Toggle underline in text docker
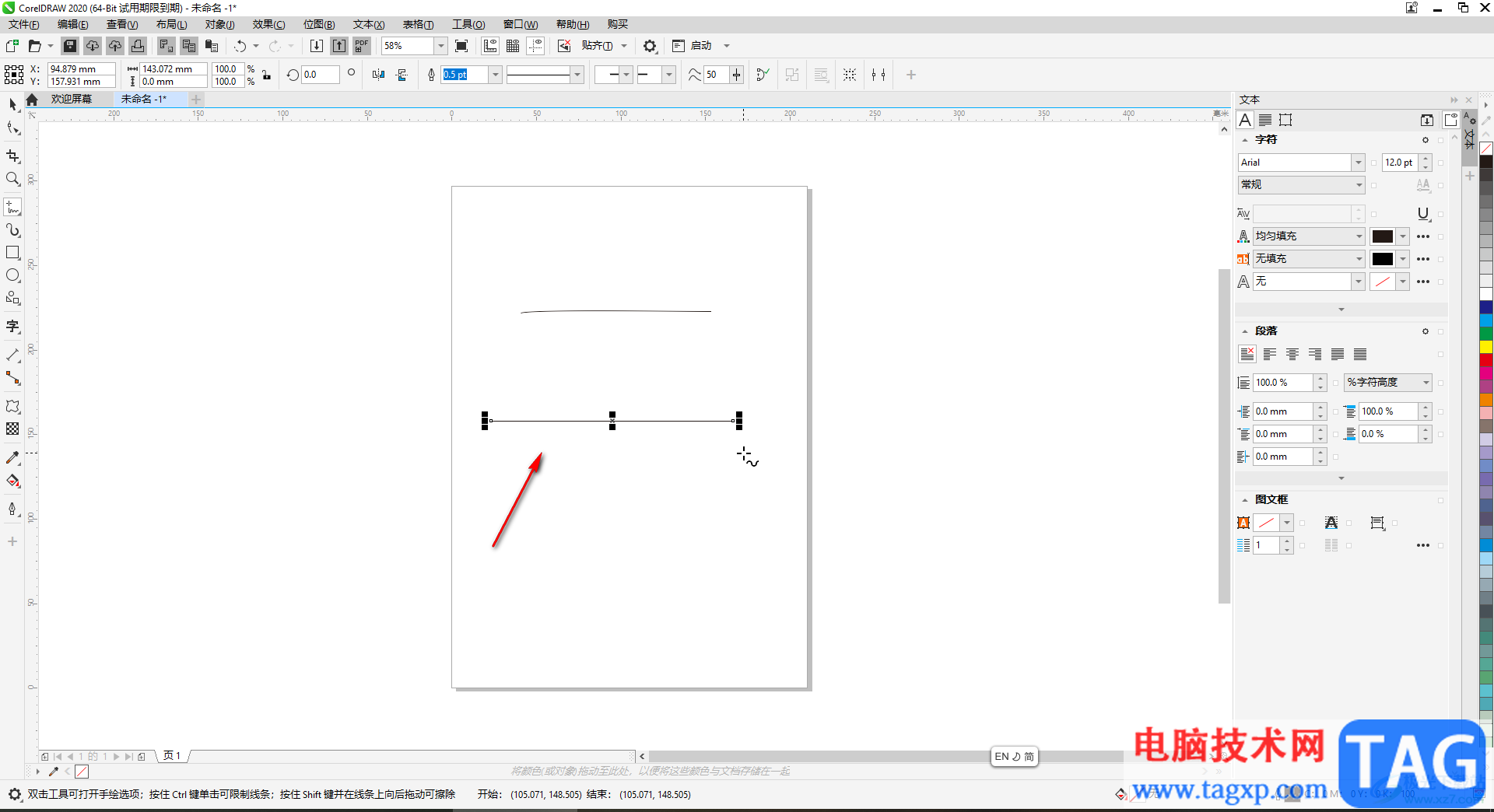1494x812 pixels. click(x=1423, y=214)
